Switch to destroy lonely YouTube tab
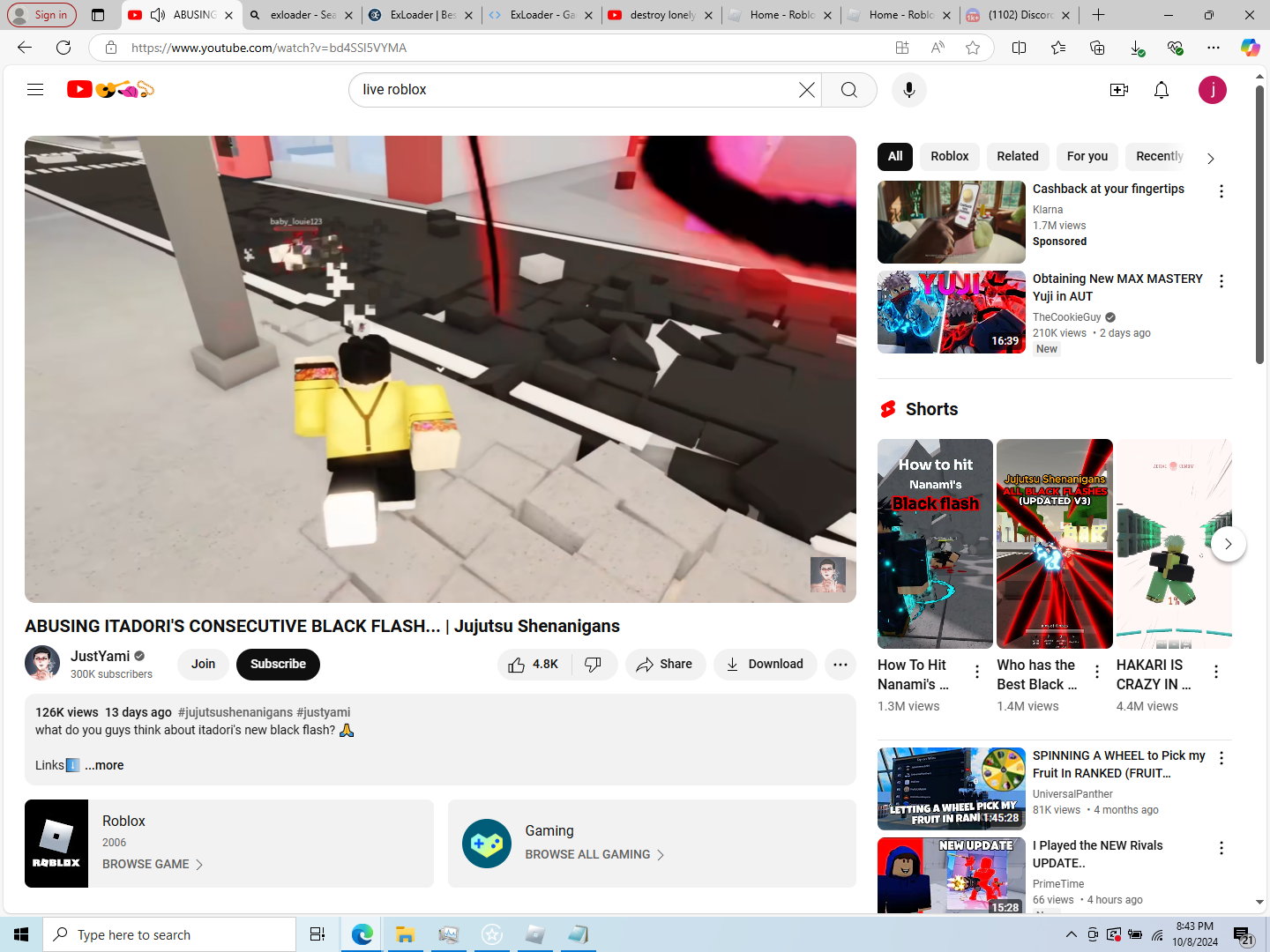Viewport: 1270px width, 952px height. (x=660, y=15)
